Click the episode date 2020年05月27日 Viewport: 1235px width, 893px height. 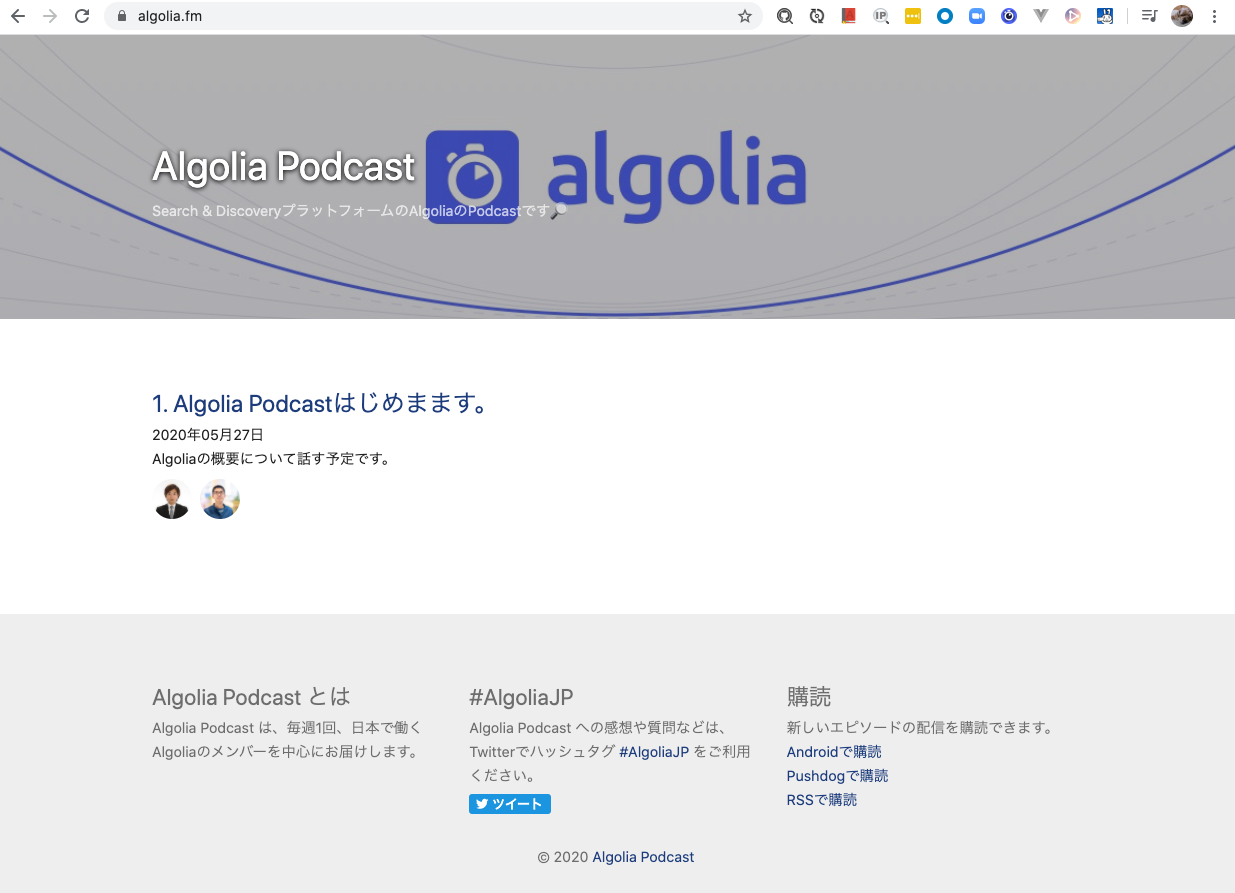point(208,435)
